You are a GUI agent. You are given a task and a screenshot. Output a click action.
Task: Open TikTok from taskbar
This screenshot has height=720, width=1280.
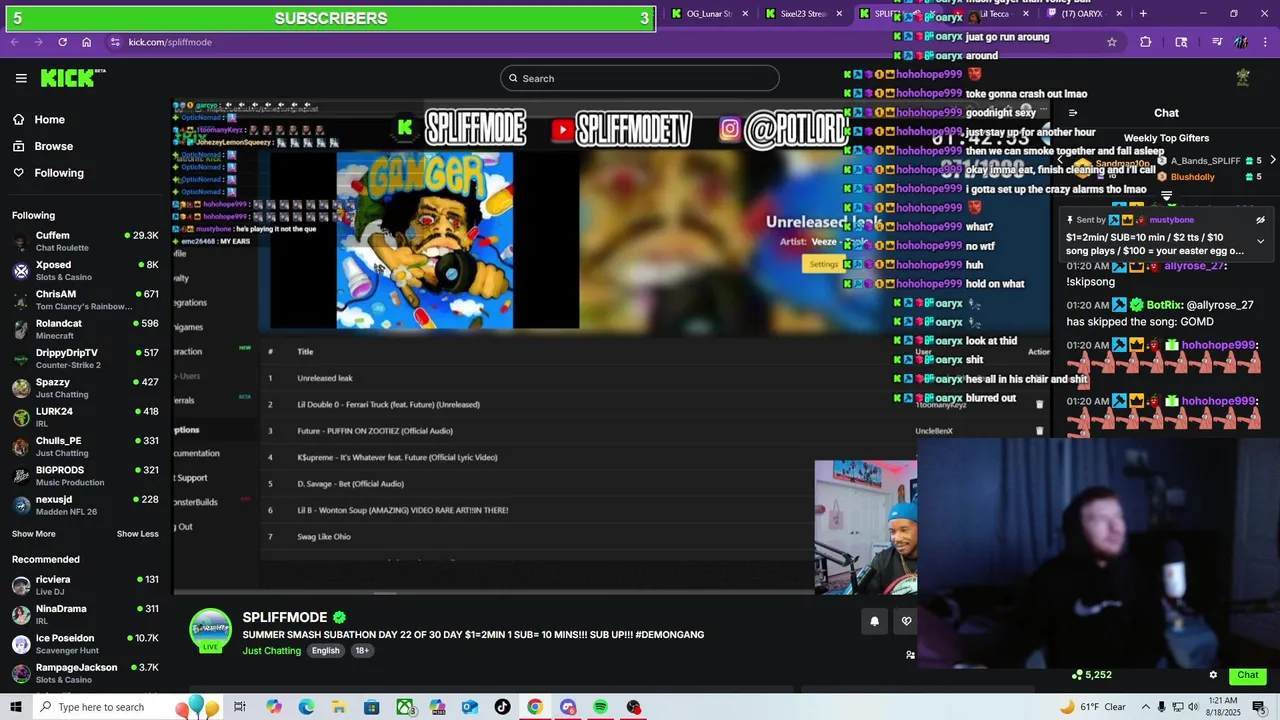pos(502,707)
